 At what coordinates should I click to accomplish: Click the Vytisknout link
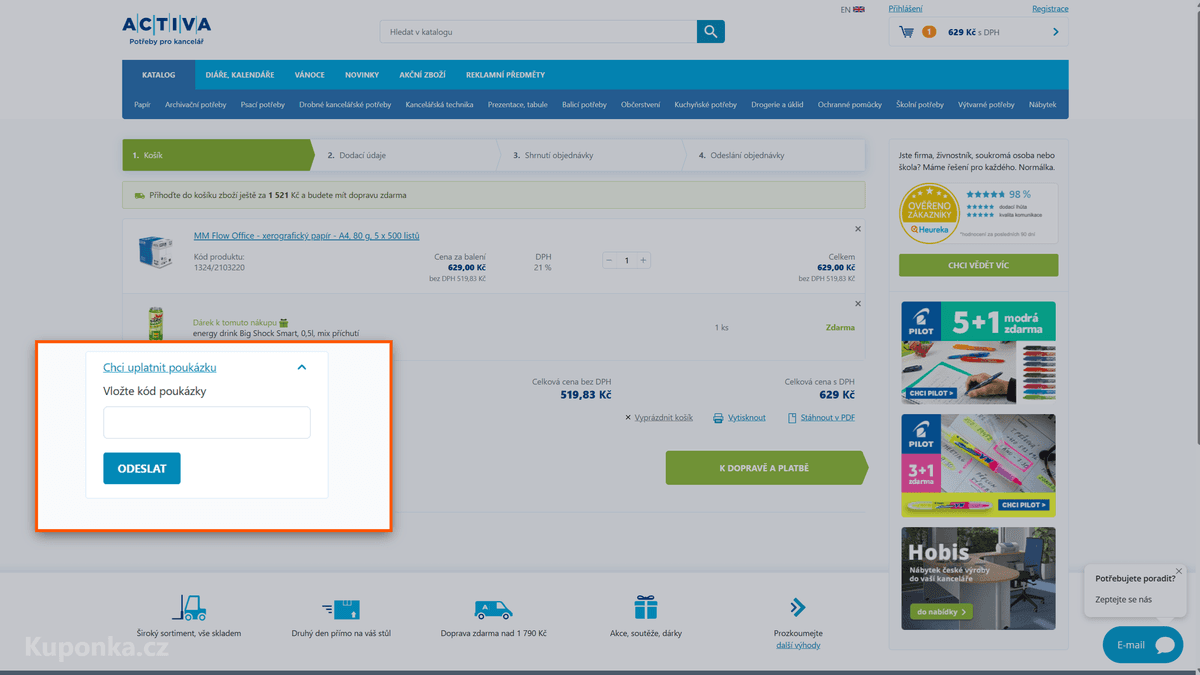pyautogui.click(x=747, y=418)
